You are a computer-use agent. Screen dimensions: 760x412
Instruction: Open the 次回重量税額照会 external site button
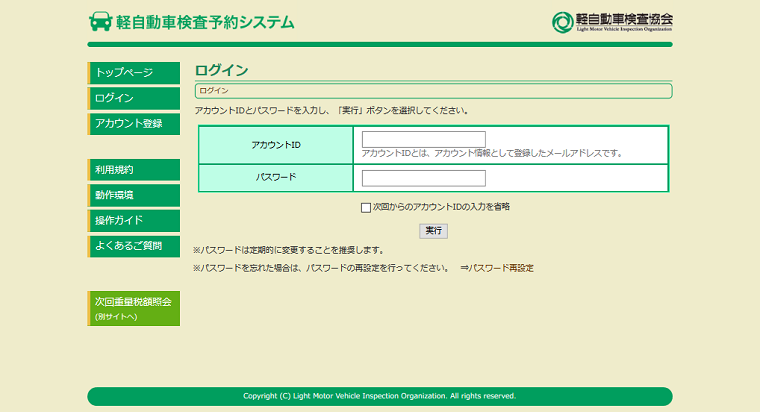(x=134, y=308)
